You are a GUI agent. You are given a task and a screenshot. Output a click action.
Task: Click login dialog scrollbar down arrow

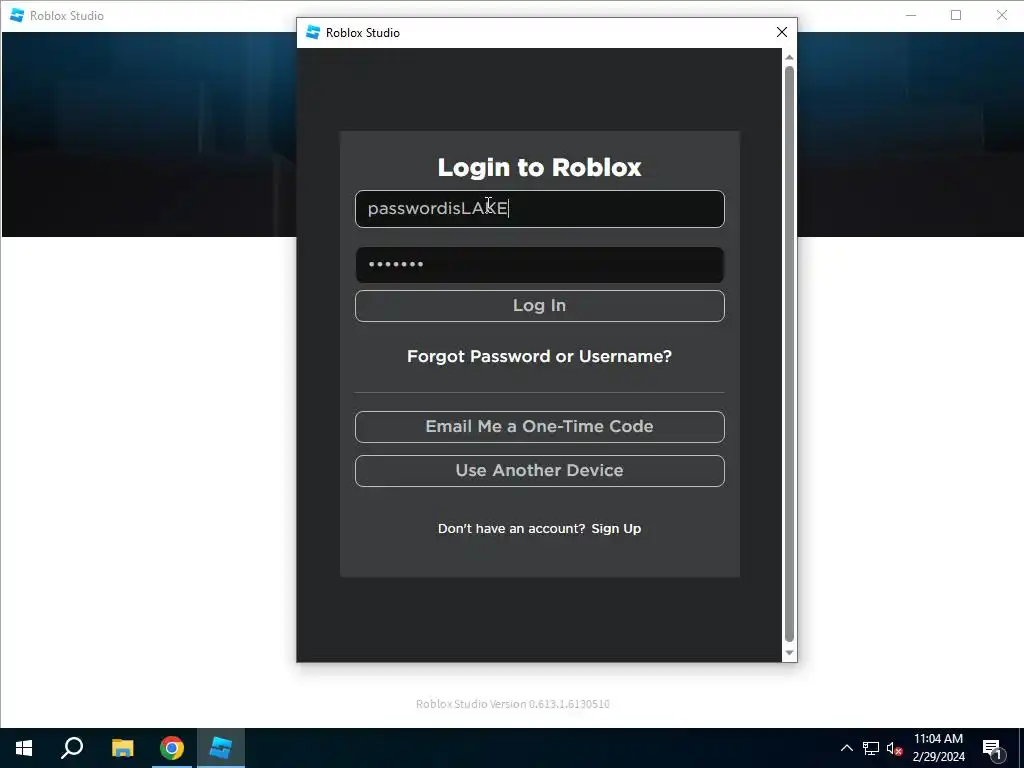click(789, 652)
